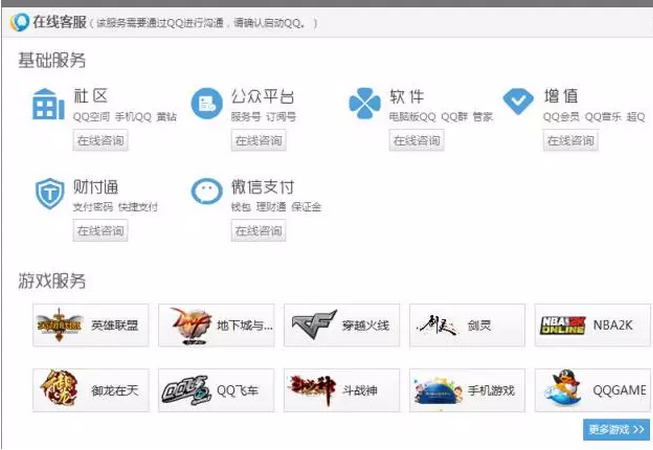Click the 穿越火线 game name
Image resolution: width=653 pixels, height=450 pixels.
click(x=366, y=325)
